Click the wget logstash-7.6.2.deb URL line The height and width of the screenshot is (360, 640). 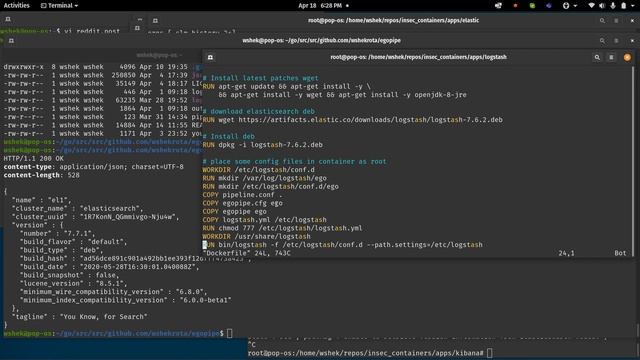[353, 120]
